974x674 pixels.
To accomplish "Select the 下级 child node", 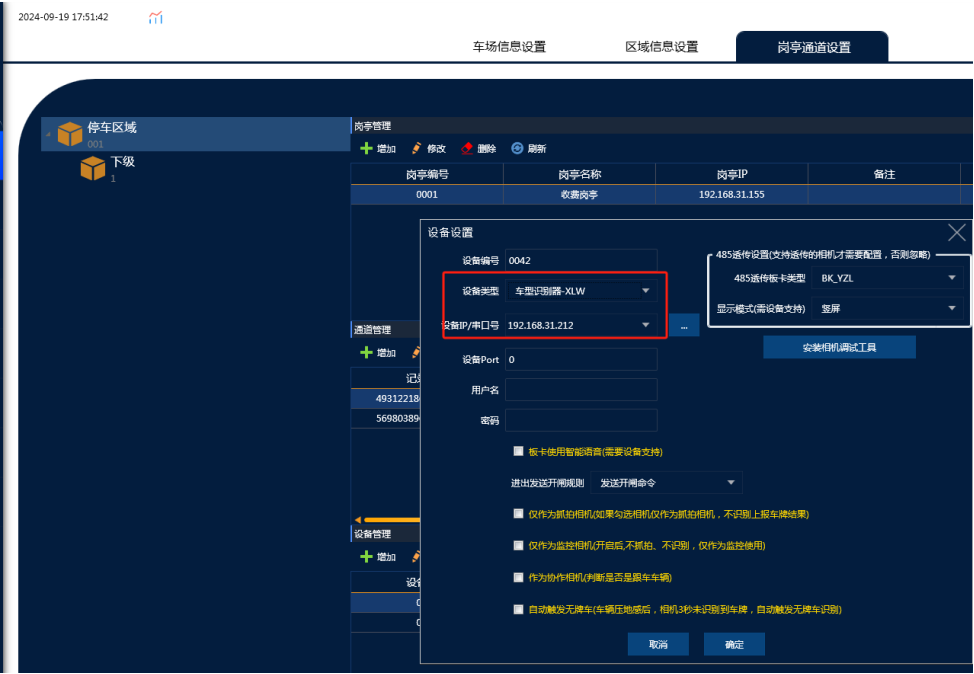I will (107, 168).
